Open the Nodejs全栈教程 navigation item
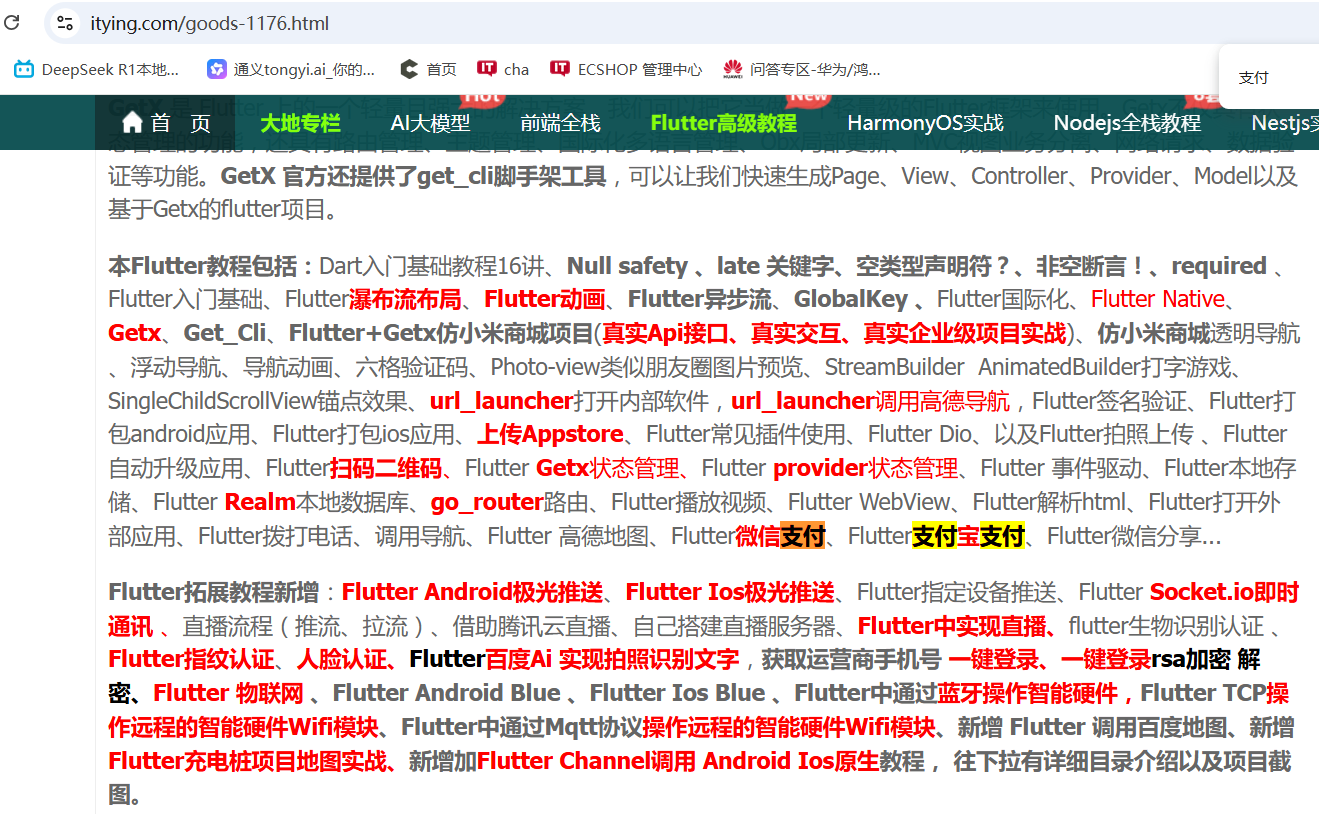 click(x=1127, y=123)
